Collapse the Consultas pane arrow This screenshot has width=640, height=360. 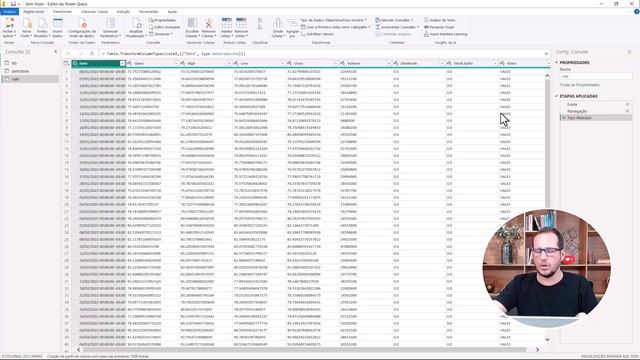(x=56, y=52)
